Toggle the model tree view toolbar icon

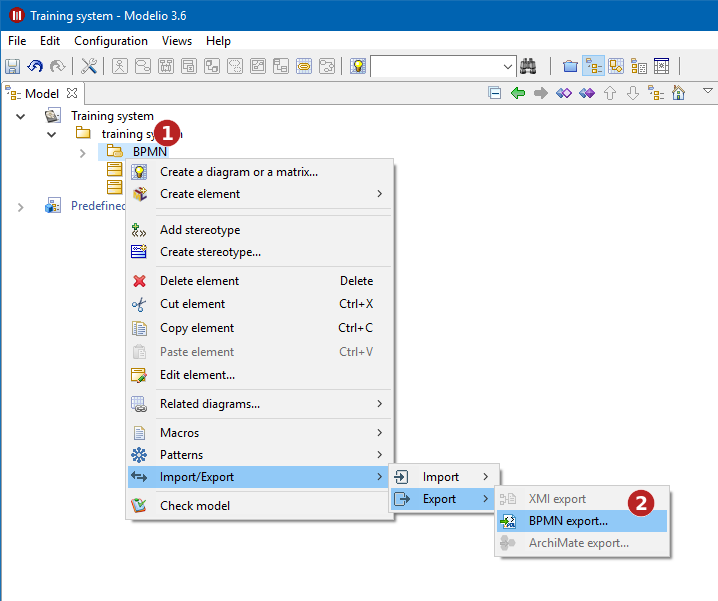(x=593, y=66)
